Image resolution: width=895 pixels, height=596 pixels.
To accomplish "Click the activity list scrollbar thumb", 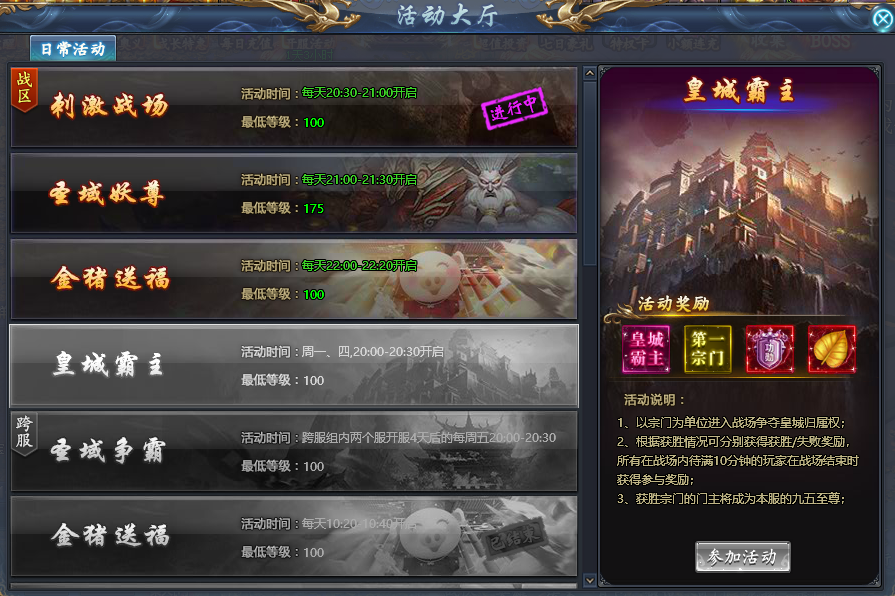I will point(590,173).
